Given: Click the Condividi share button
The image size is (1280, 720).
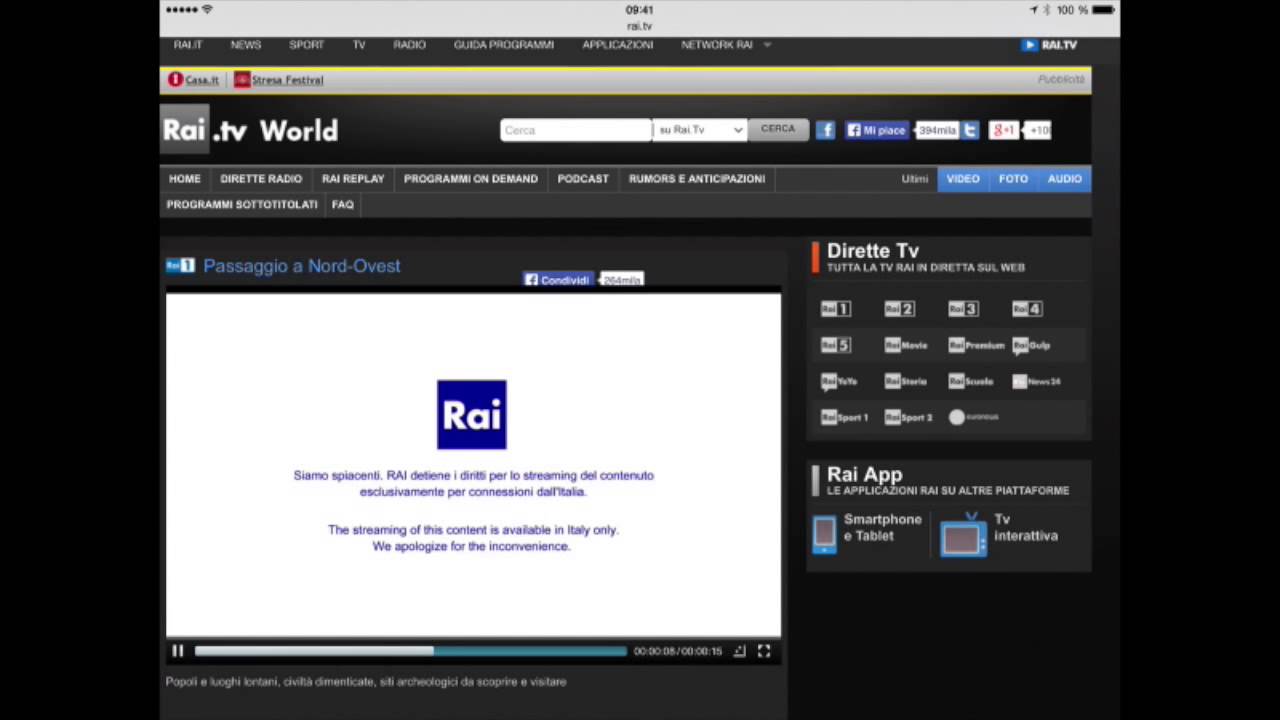Looking at the screenshot, I should click(558, 280).
